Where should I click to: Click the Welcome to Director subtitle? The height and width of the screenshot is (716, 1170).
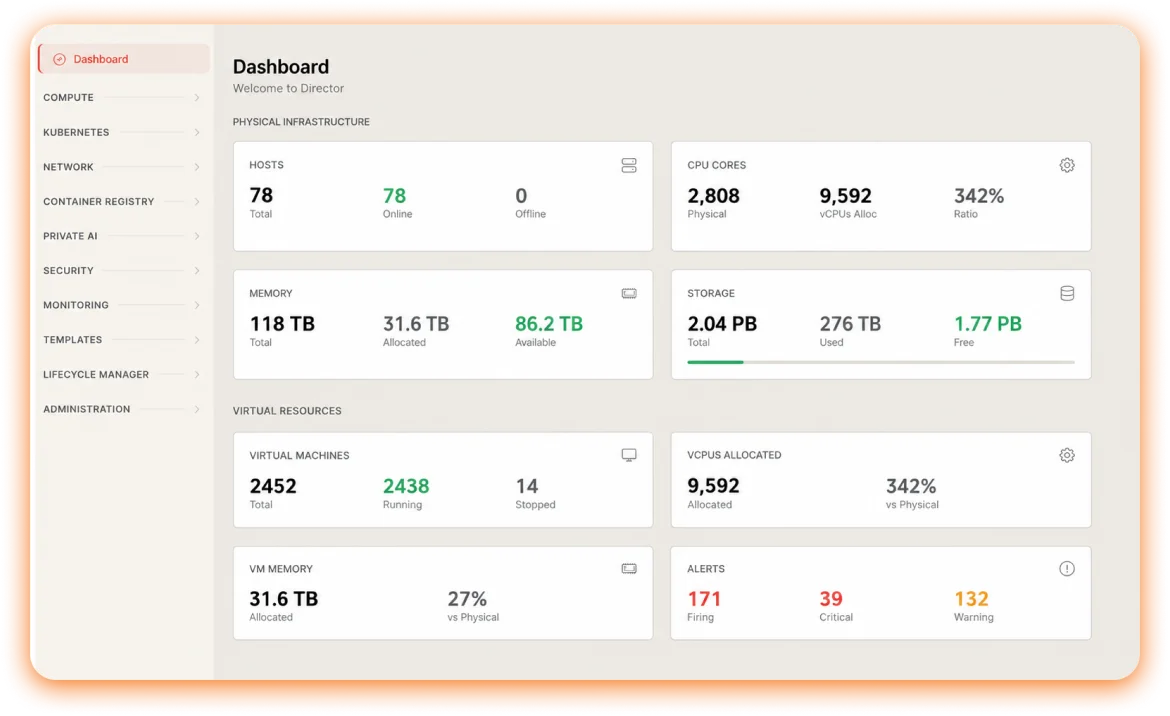point(288,88)
